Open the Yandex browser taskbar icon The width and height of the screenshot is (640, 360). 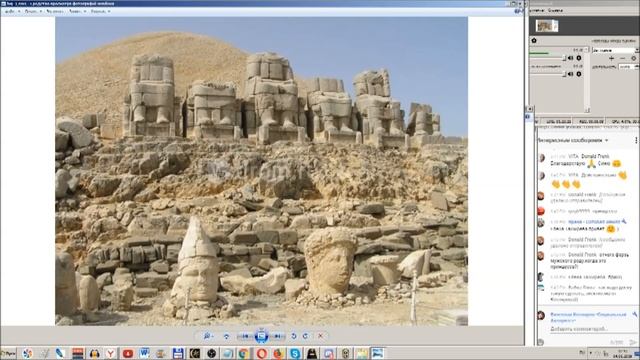[111, 353]
